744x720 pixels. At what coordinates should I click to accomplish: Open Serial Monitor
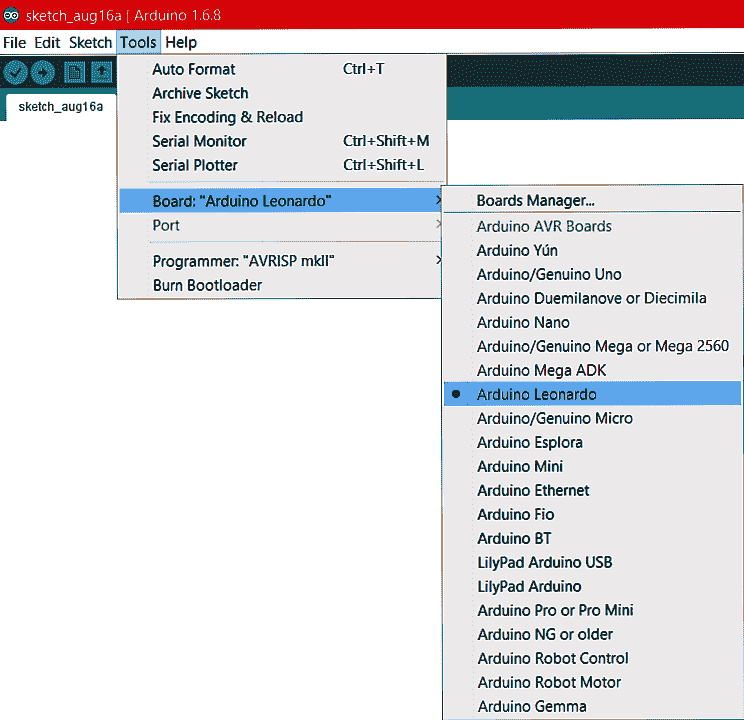(281, 141)
